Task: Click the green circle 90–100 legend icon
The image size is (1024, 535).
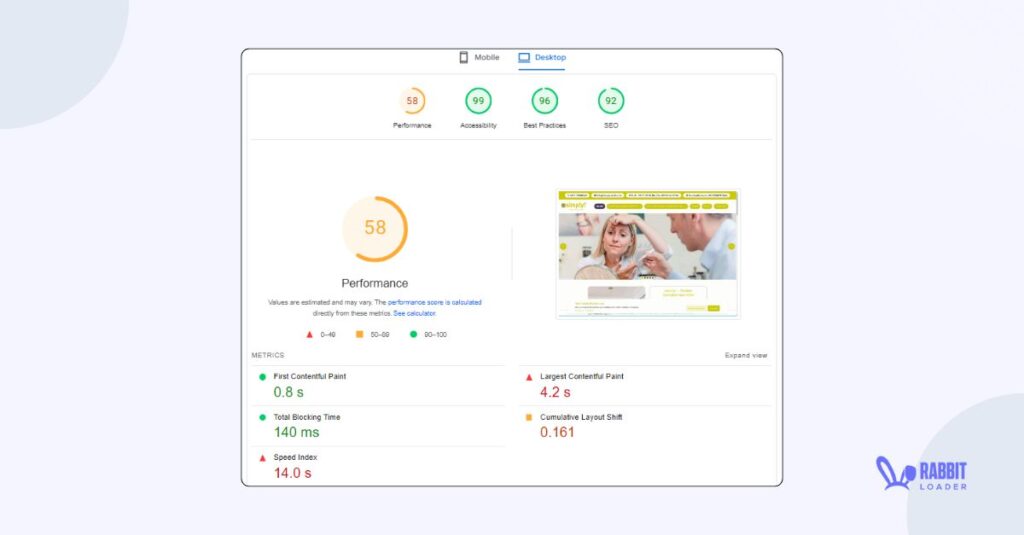Action: tap(413, 334)
